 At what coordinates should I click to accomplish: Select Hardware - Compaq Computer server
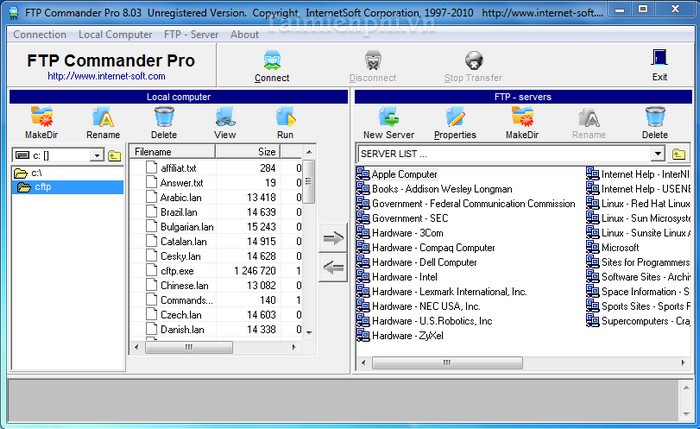click(426, 247)
